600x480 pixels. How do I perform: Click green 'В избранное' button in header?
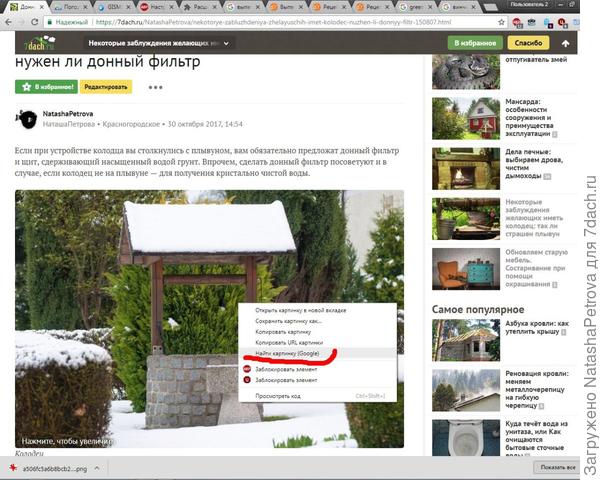coord(473,43)
